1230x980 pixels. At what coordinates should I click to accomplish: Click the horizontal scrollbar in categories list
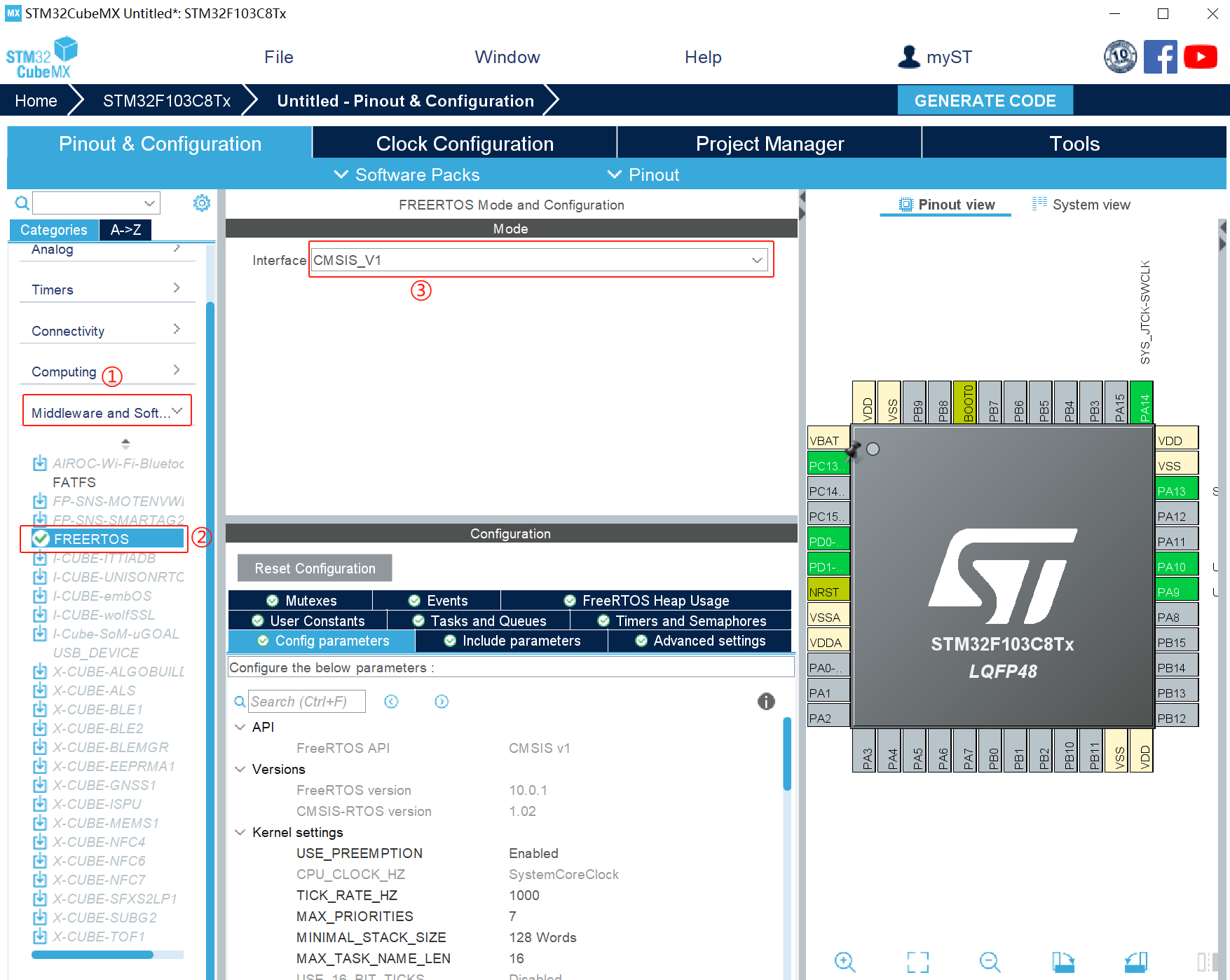92,955
